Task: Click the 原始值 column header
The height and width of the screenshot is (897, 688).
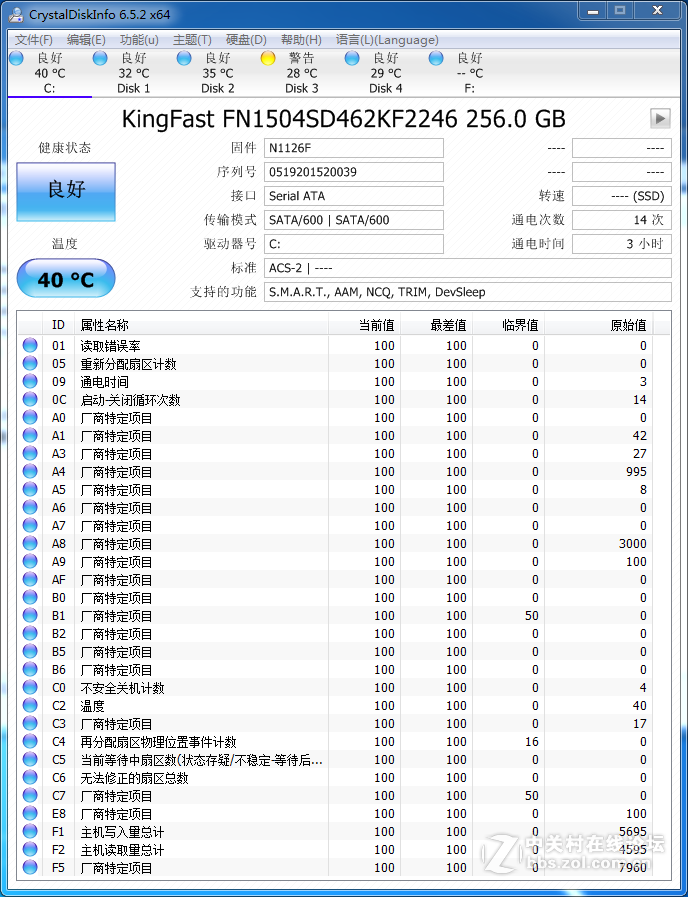Action: coord(598,325)
